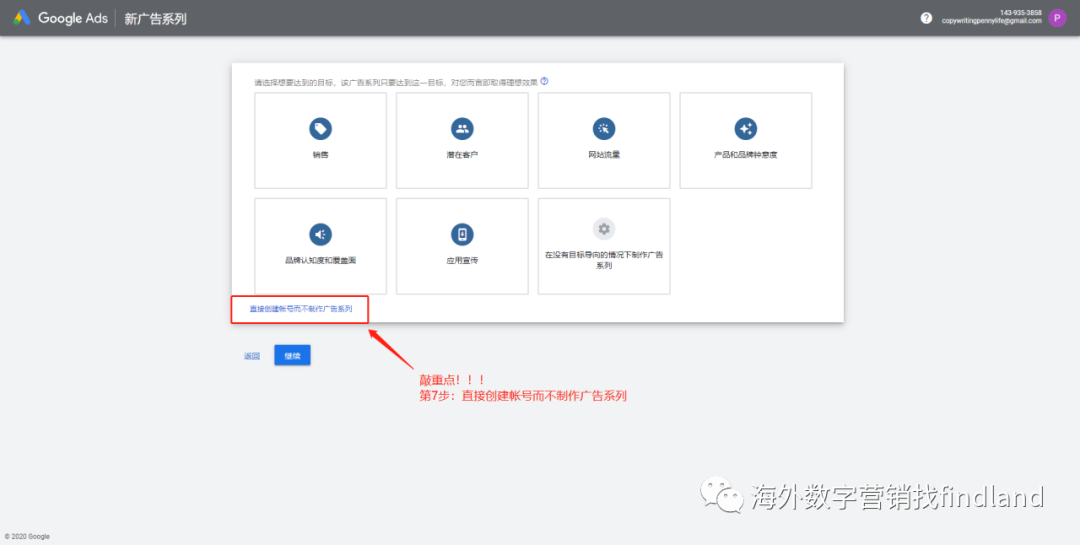Select the 潜在客户 goal card
The width and height of the screenshot is (1080, 545).
462,141
